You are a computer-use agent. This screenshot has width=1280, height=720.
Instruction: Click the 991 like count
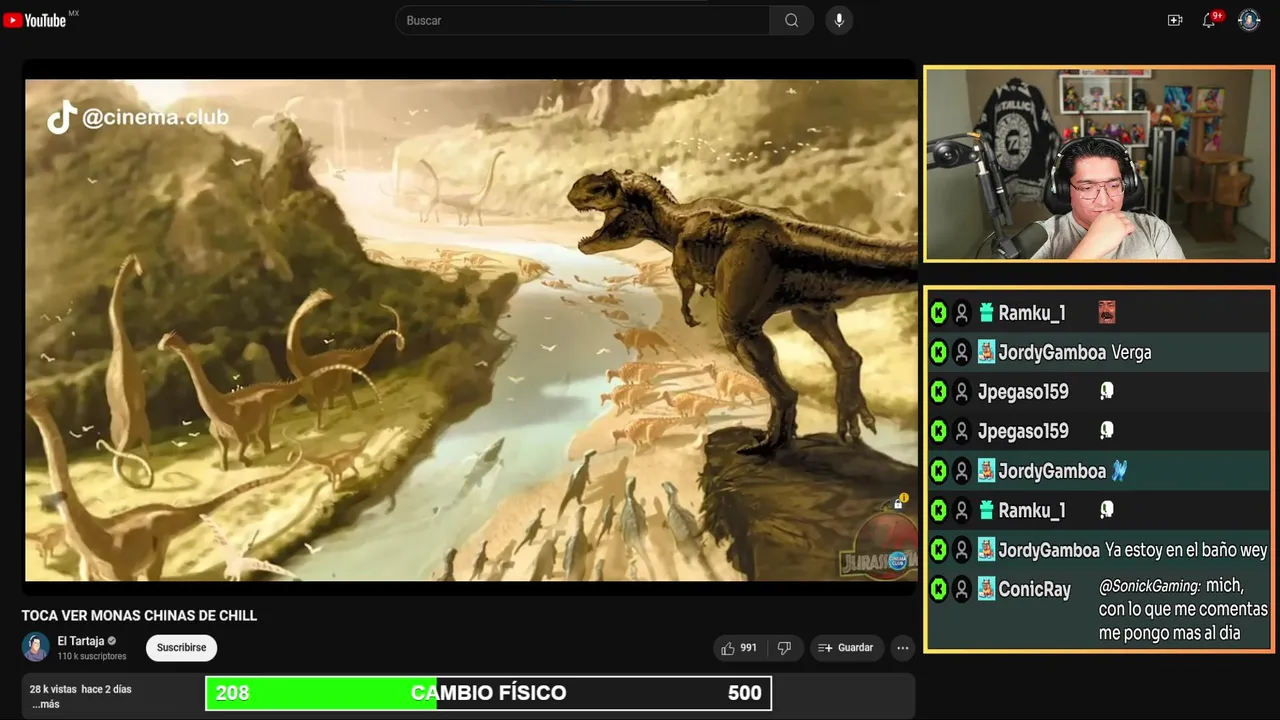point(748,648)
